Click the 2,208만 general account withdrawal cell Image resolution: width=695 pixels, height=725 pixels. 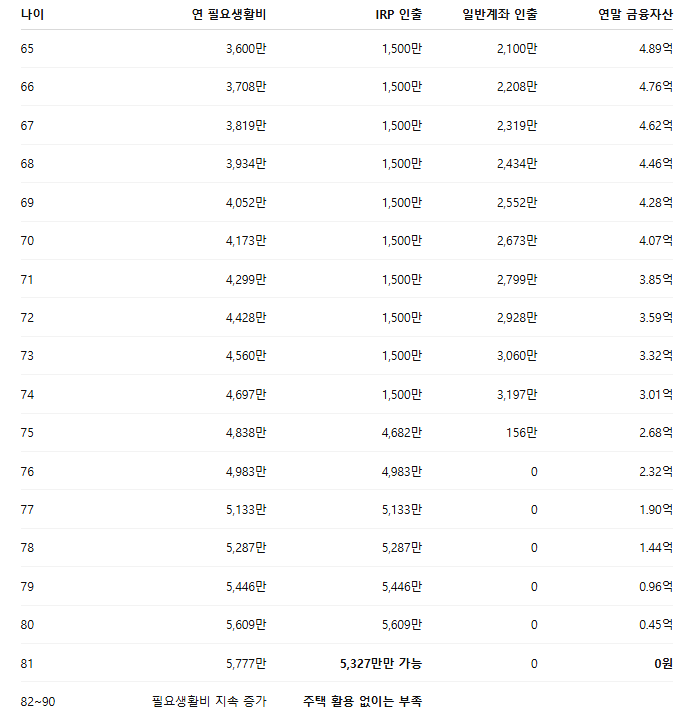(x=517, y=87)
